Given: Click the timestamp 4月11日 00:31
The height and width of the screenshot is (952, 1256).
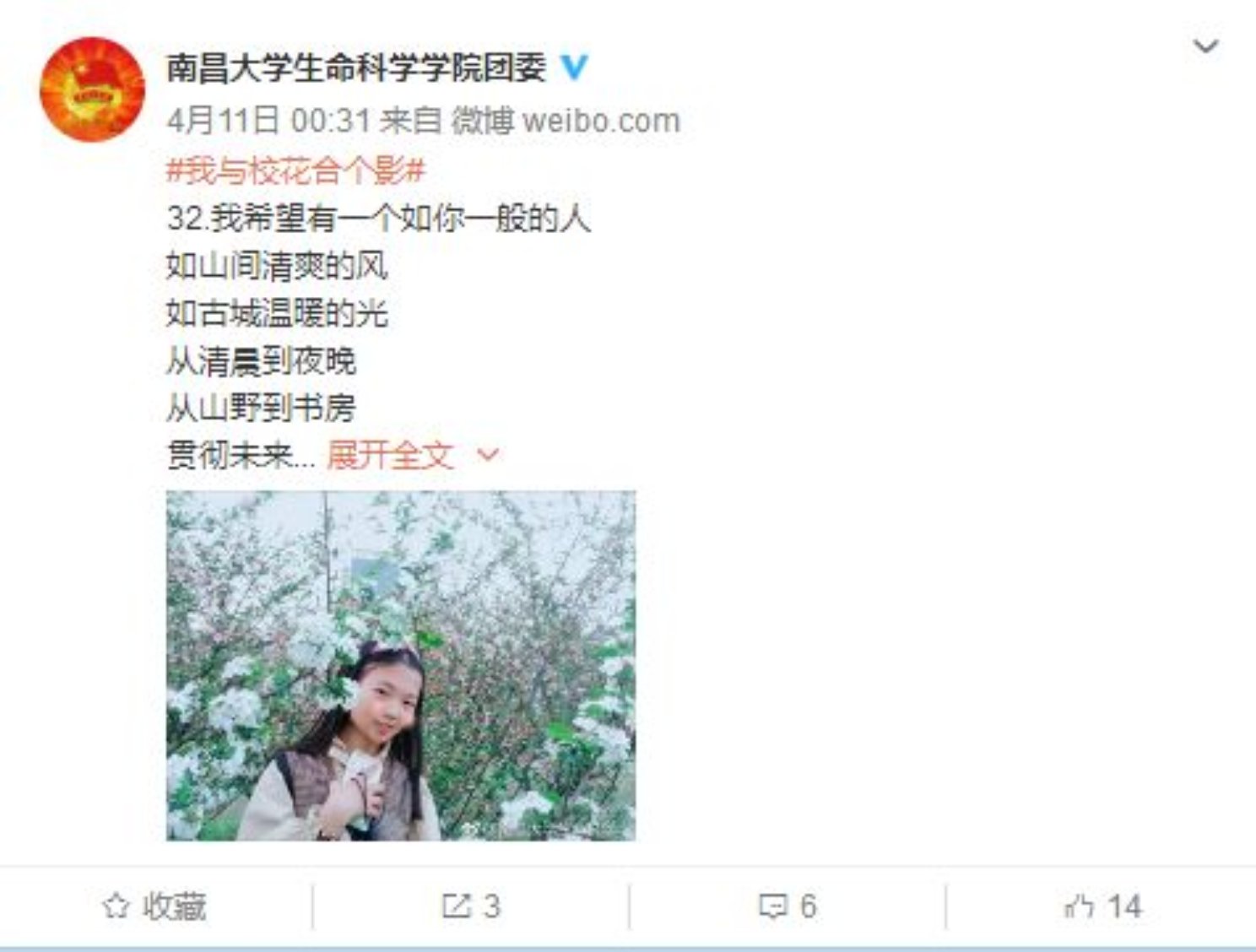Looking at the screenshot, I should coord(268,121).
